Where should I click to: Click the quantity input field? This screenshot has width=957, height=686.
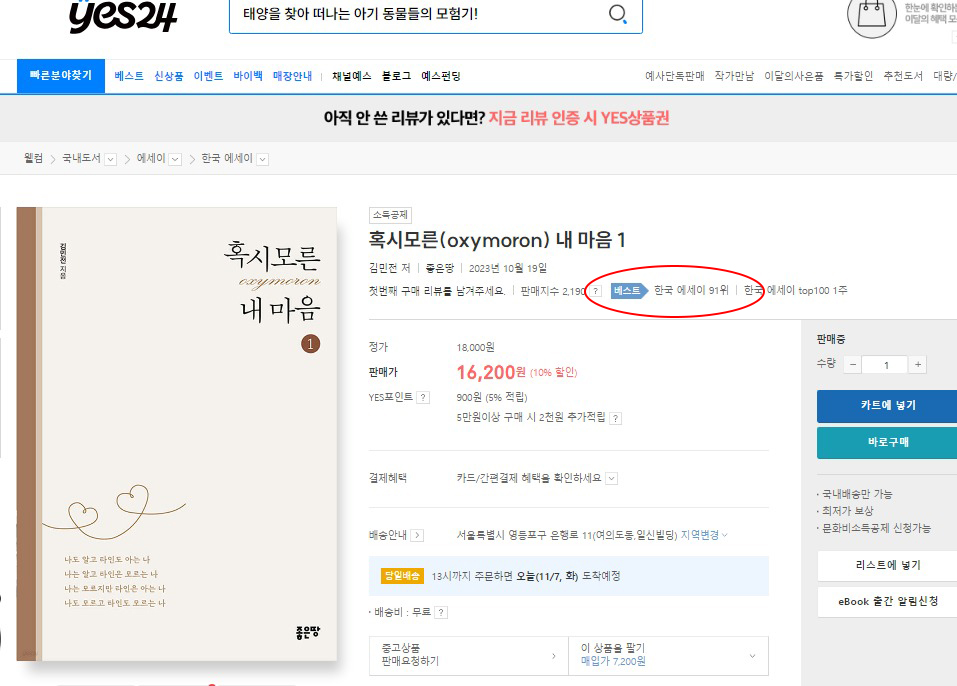(x=886, y=365)
